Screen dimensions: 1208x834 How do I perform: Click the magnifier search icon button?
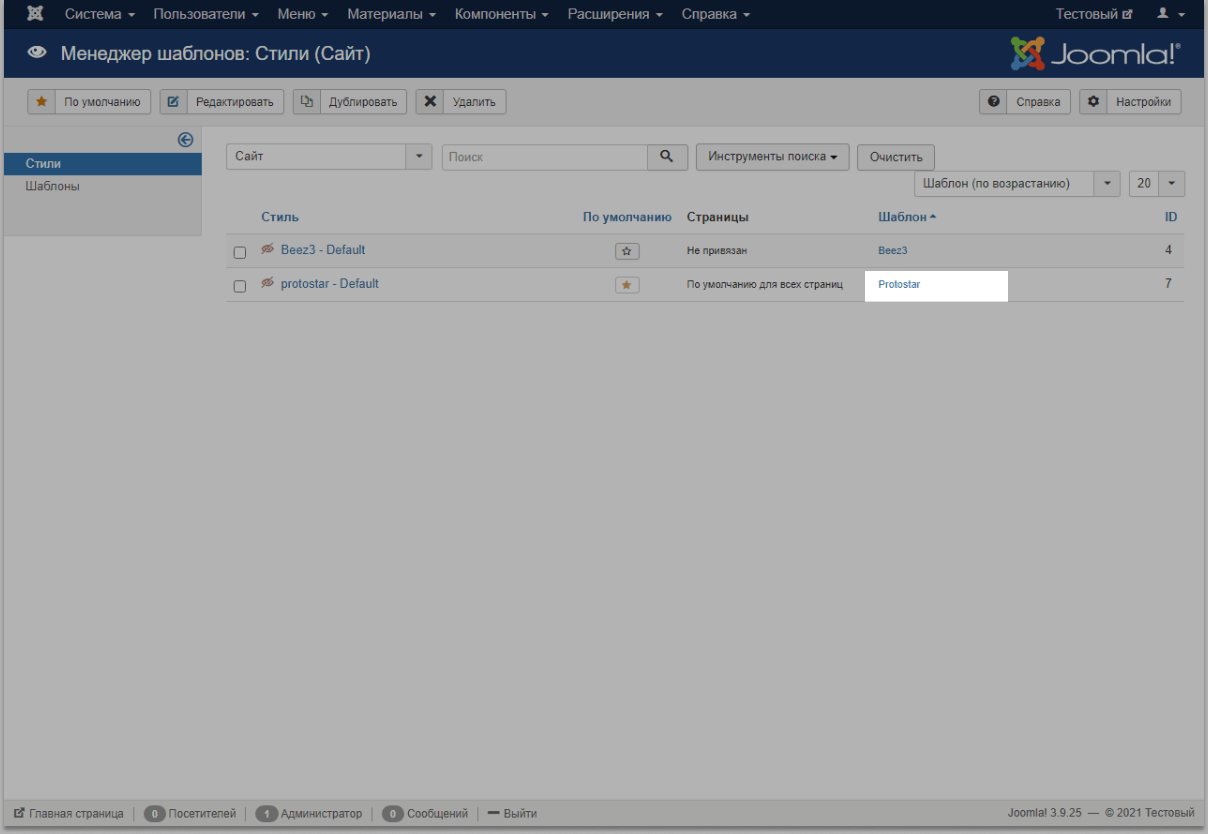(x=668, y=157)
